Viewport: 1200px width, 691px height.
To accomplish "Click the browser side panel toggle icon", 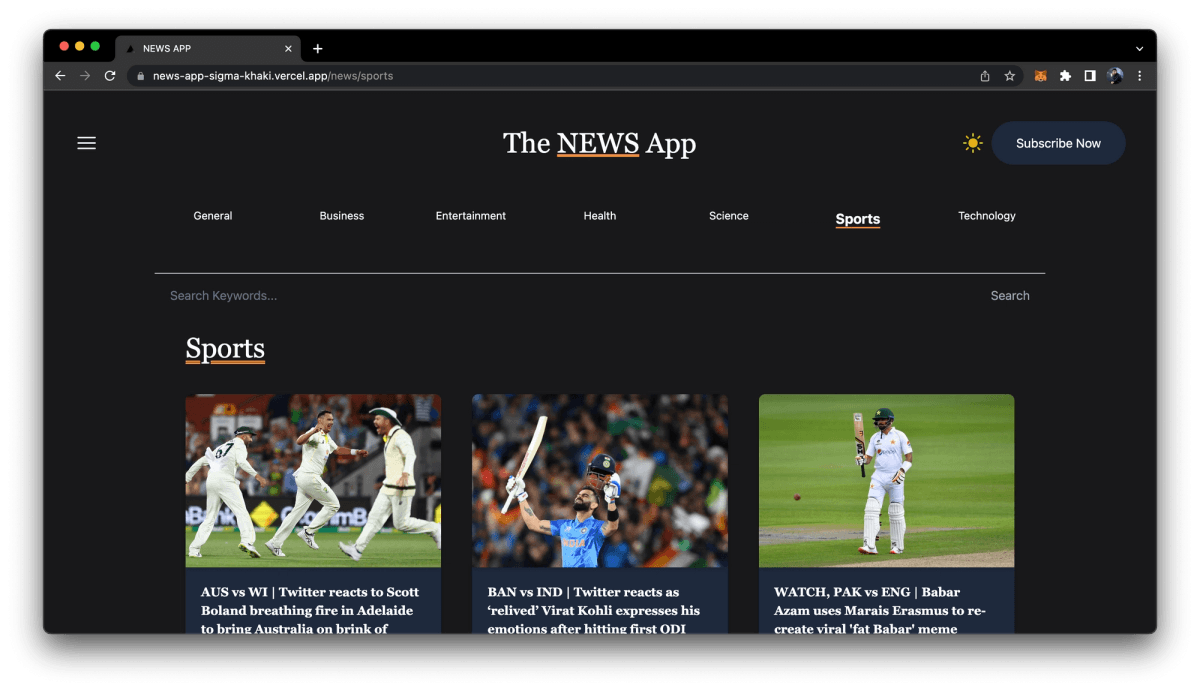I will [1090, 75].
